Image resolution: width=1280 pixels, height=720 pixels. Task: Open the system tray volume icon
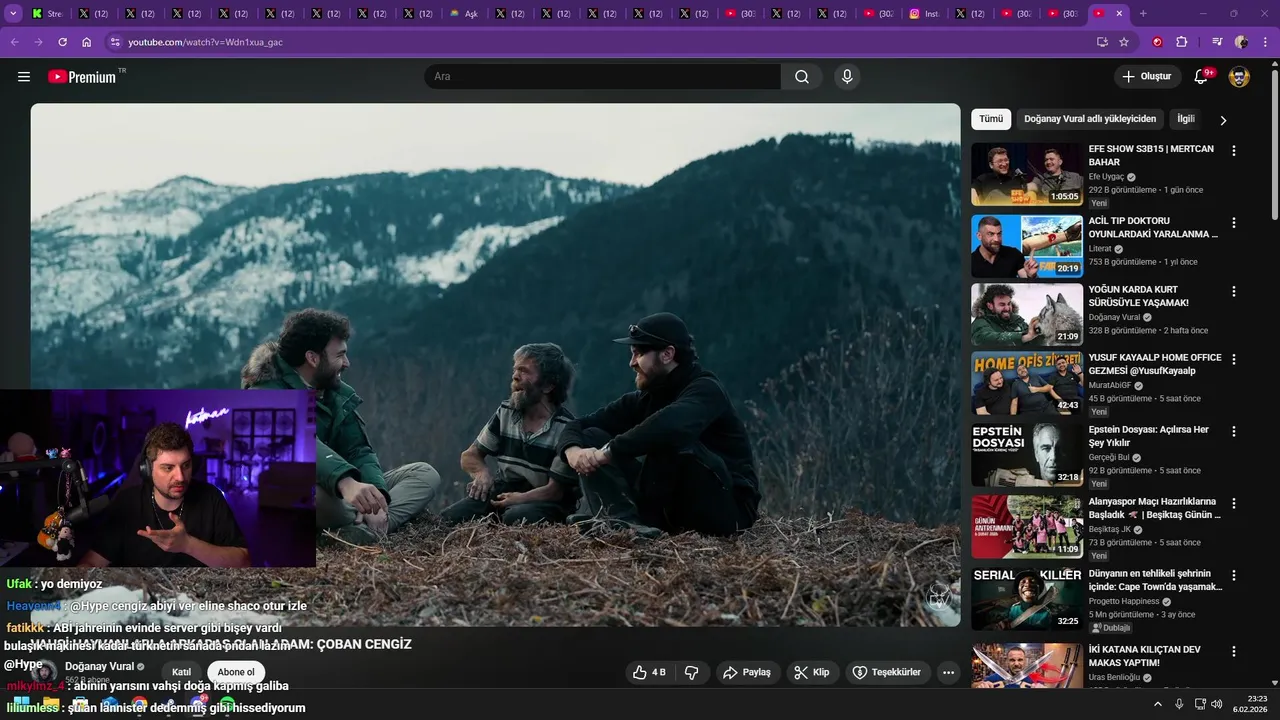coord(1217,704)
